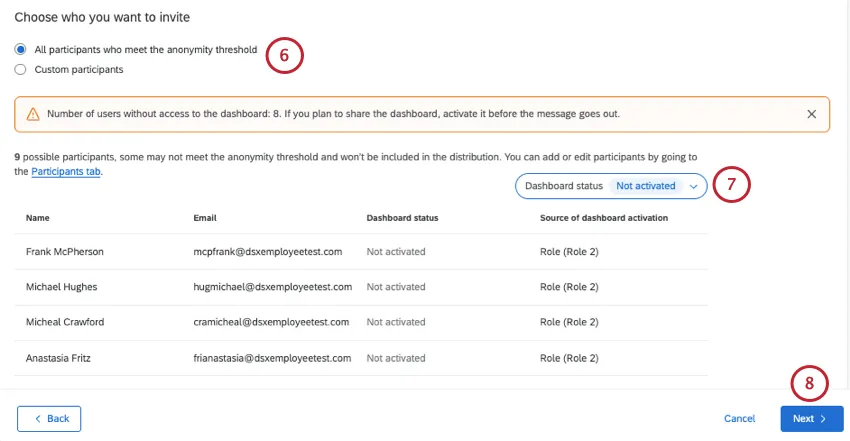Screen dimensions: 850x441
Task: Proceed by clicking Next
Action: 811,419
